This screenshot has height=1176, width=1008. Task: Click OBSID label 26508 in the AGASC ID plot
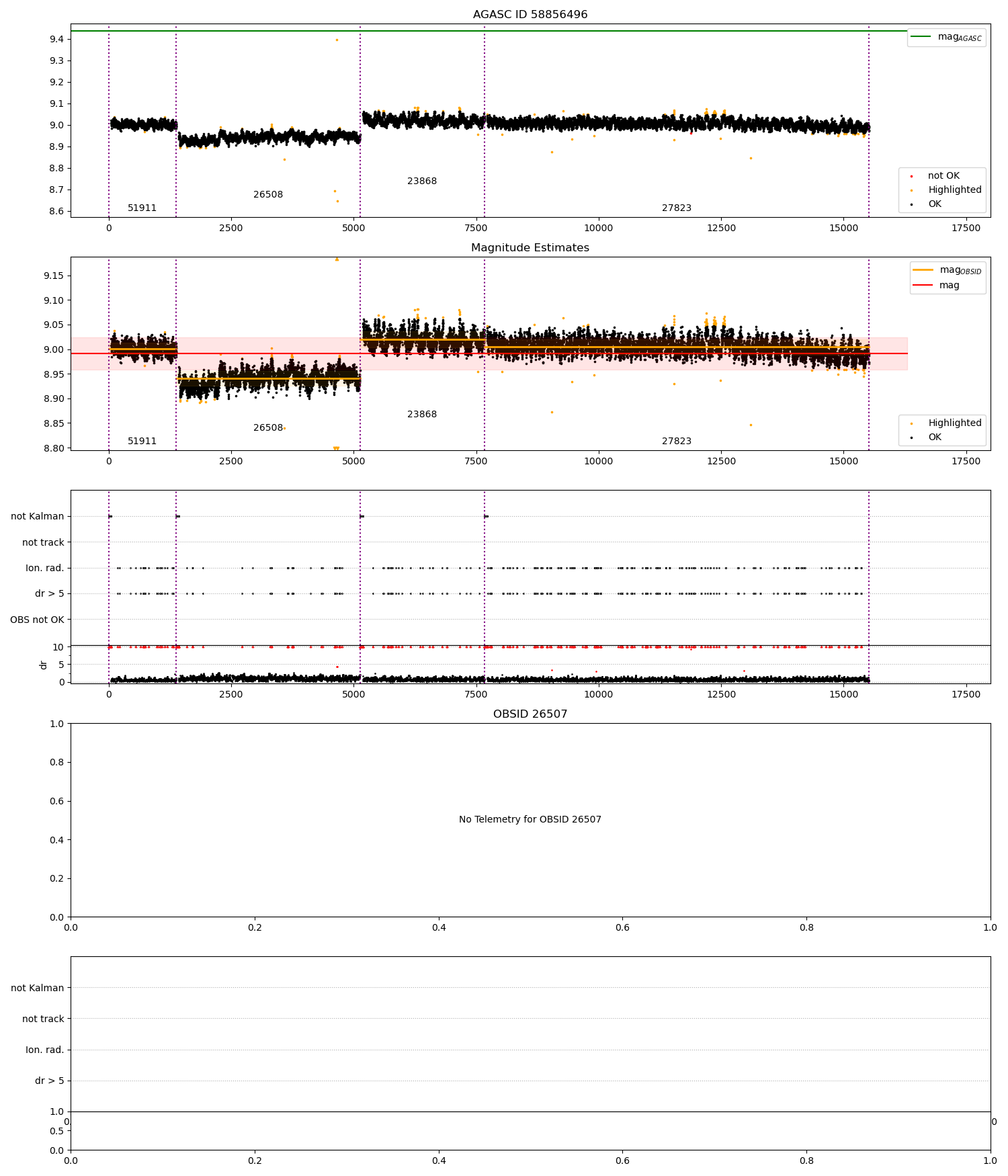point(268,195)
